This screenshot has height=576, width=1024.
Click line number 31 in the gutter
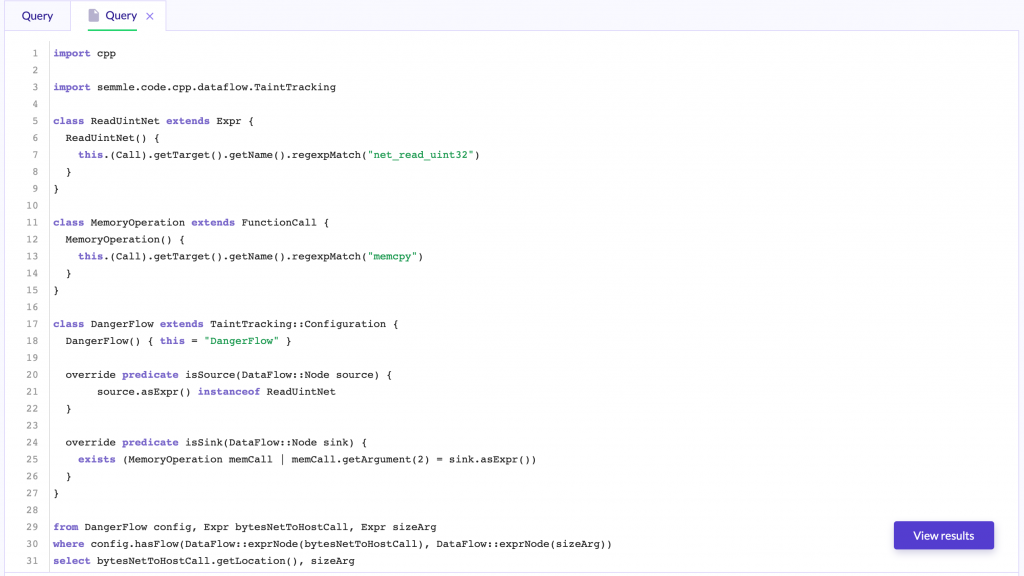tap(32, 561)
